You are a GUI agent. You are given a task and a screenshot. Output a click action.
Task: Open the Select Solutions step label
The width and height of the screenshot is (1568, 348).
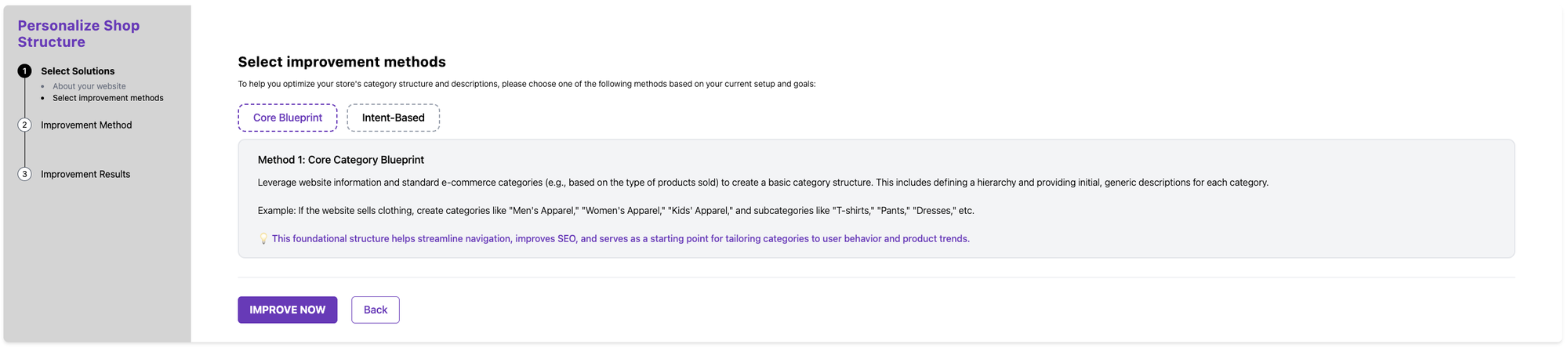click(x=78, y=71)
